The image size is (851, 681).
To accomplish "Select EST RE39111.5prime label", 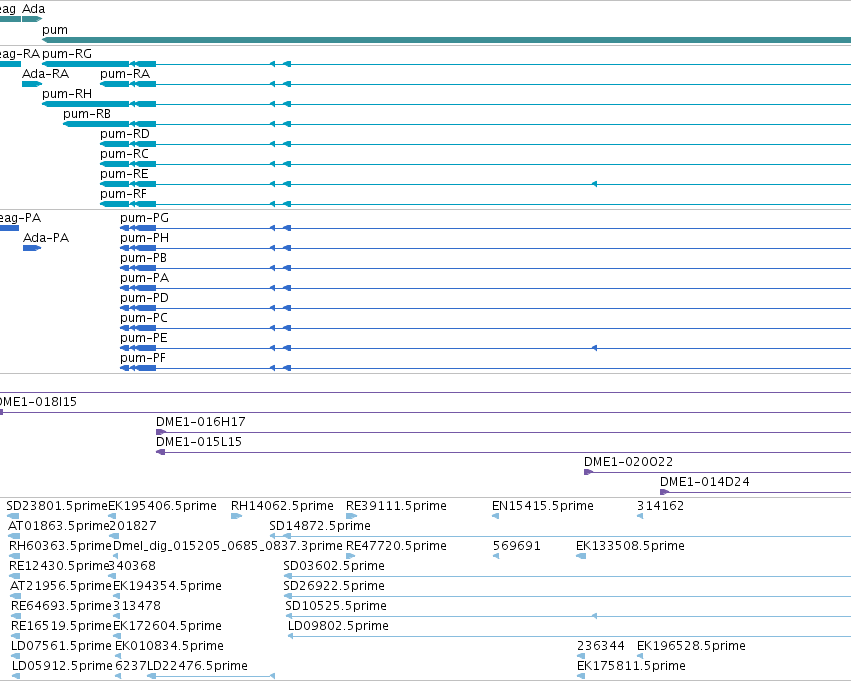I will (396, 506).
